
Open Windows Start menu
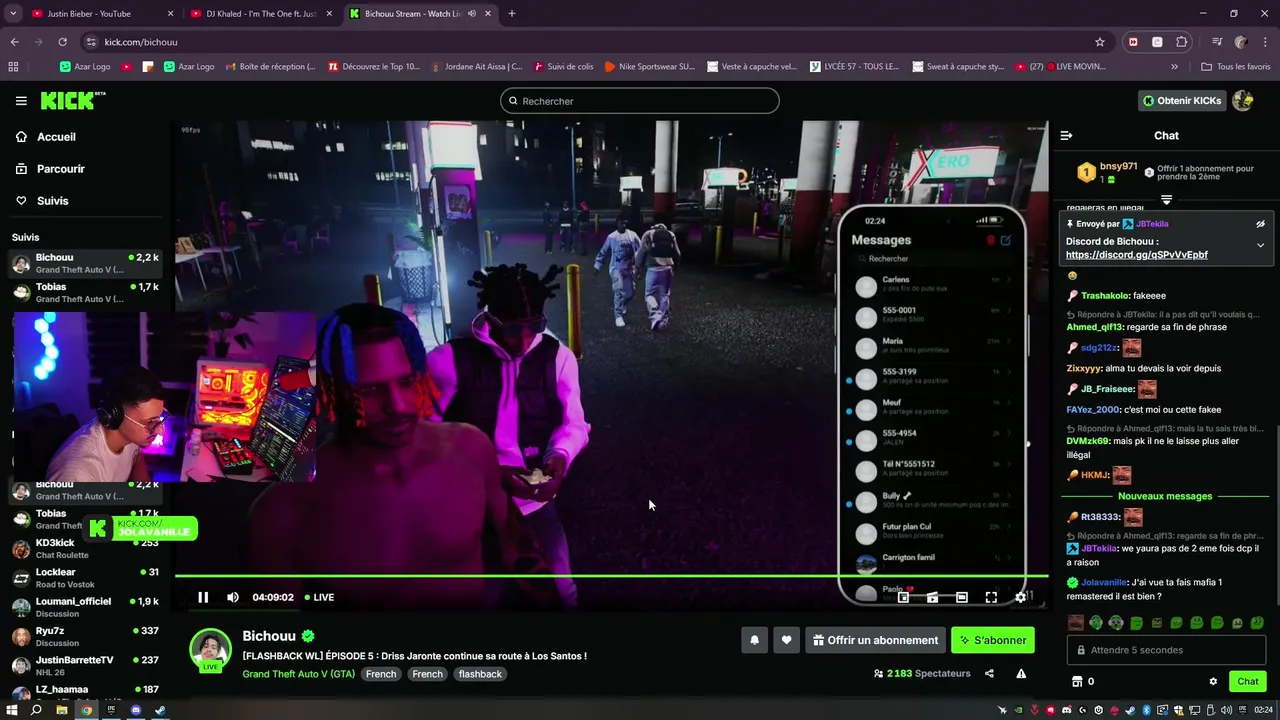(12, 710)
